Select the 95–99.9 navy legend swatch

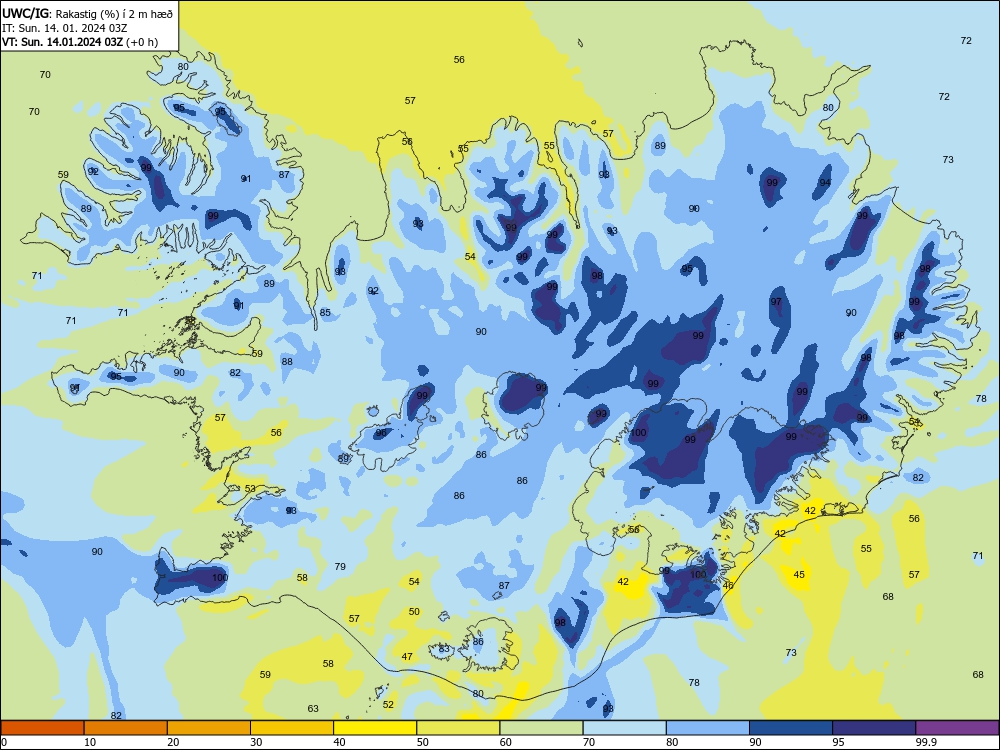874,728
